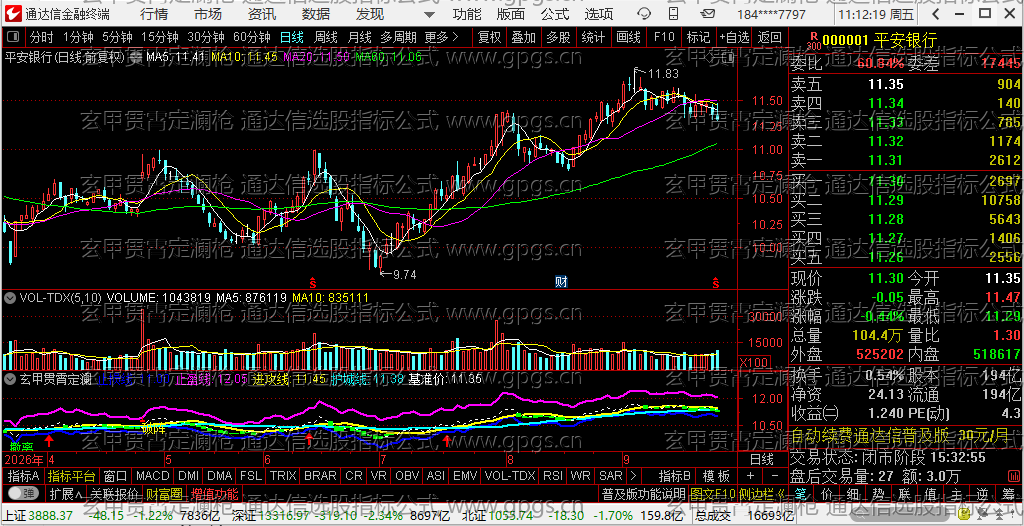Click the plus zoom button in indicator bar

tap(750, 475)
